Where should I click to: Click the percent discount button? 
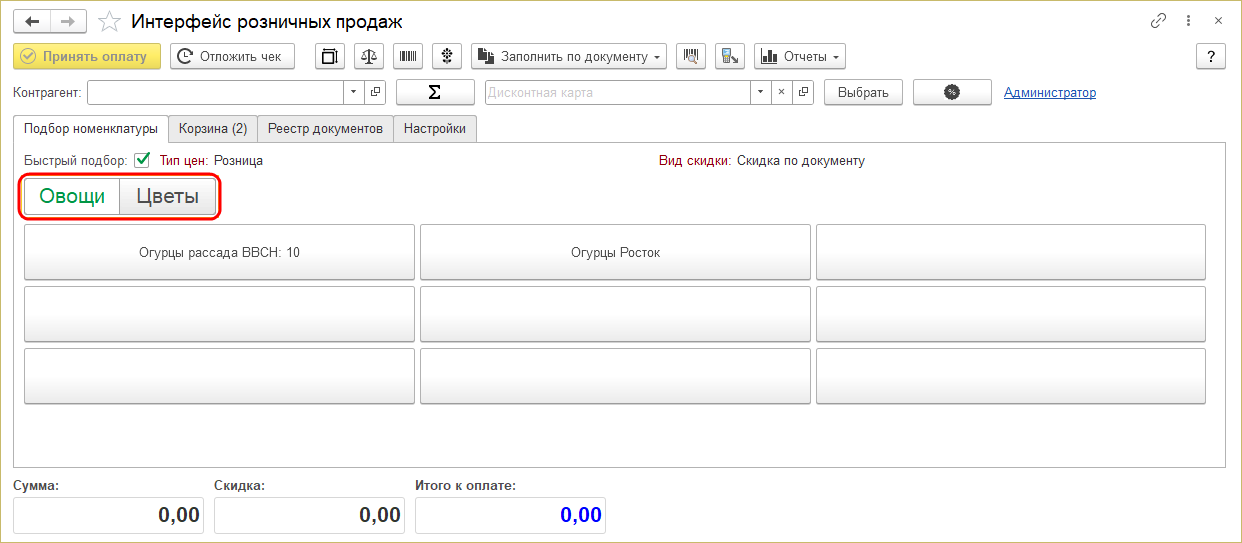click(x=952, y=92)
